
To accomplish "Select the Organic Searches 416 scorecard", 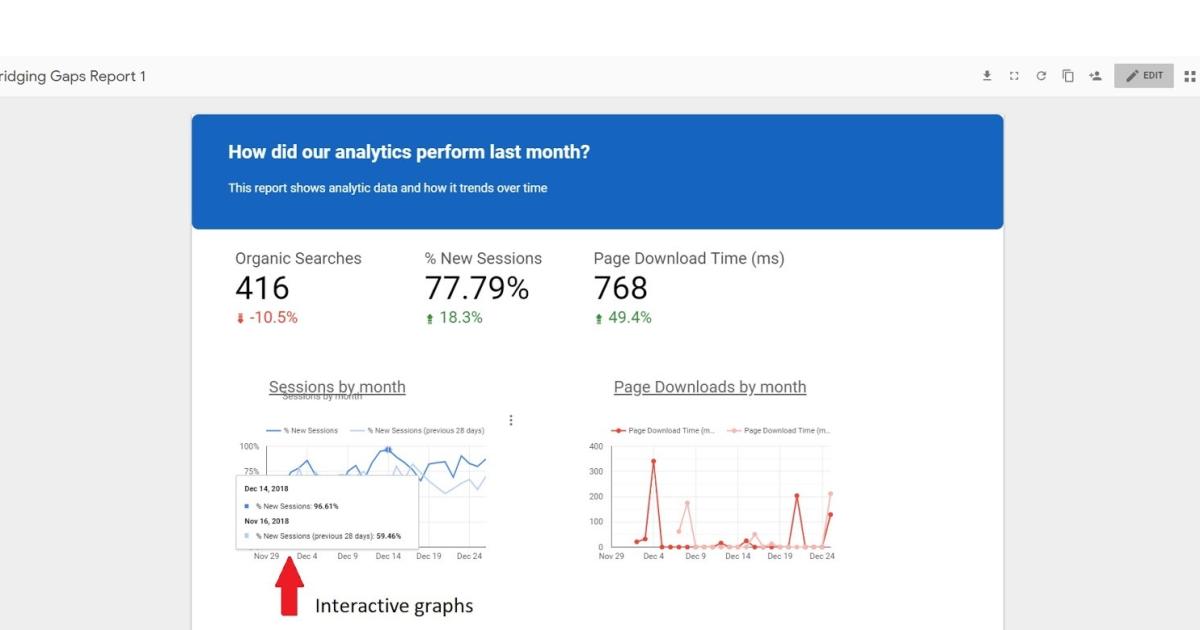I will click(x=298, y=288).
